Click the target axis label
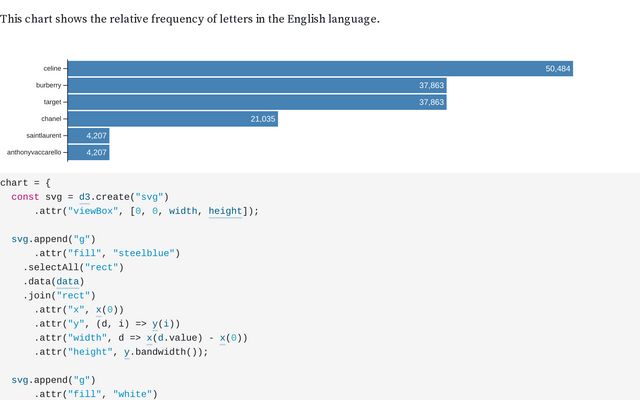640x400 pixels. click(52, 102)
